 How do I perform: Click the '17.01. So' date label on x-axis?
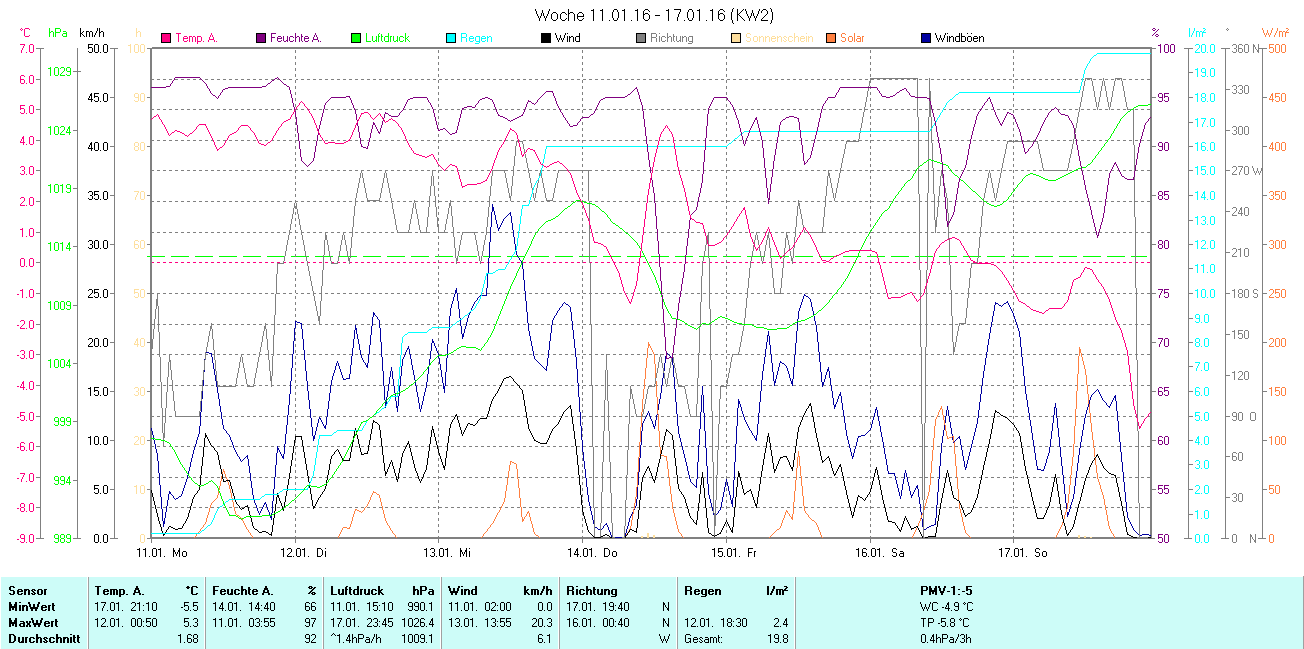(1023, 552)
